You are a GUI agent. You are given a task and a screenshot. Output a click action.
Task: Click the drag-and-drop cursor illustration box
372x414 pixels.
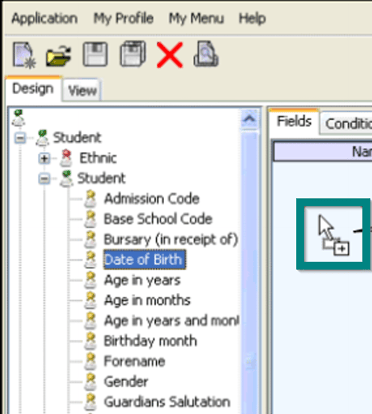click(x=333, y=234)
